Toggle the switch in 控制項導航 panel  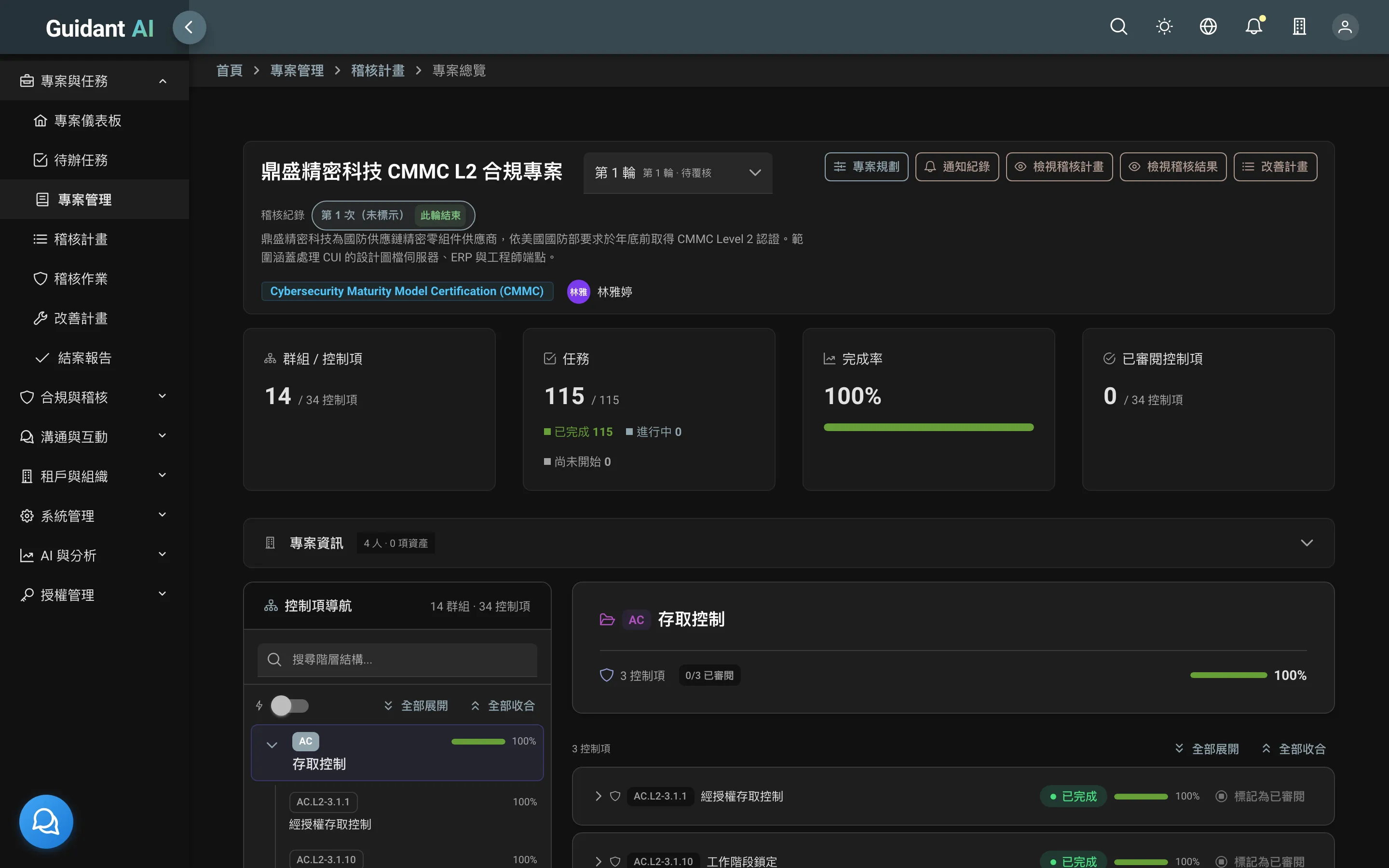click(290, 705)
